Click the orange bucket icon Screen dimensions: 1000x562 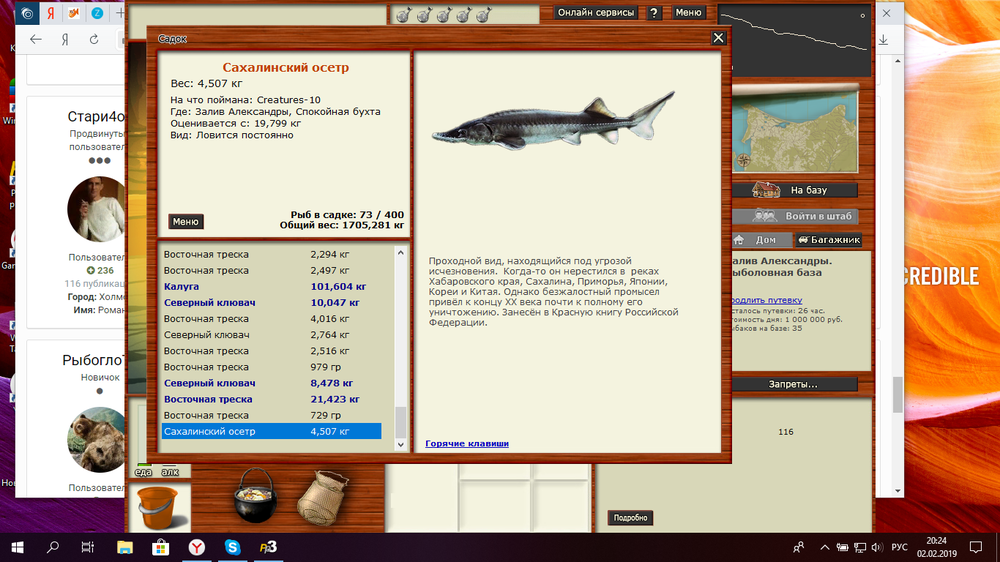[158, 508]
